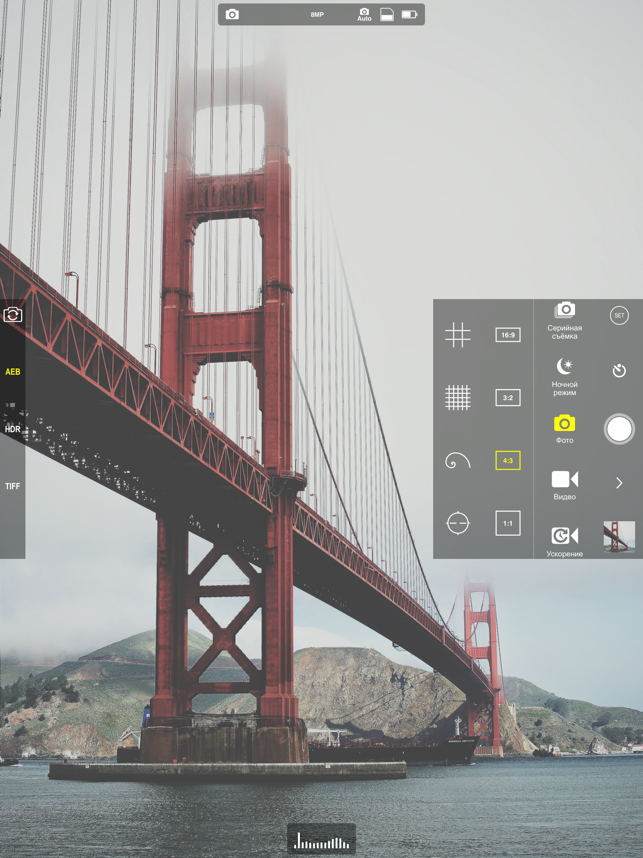Enable HDR capture mode
643x858 pixels.
click(x=13, y=429)
